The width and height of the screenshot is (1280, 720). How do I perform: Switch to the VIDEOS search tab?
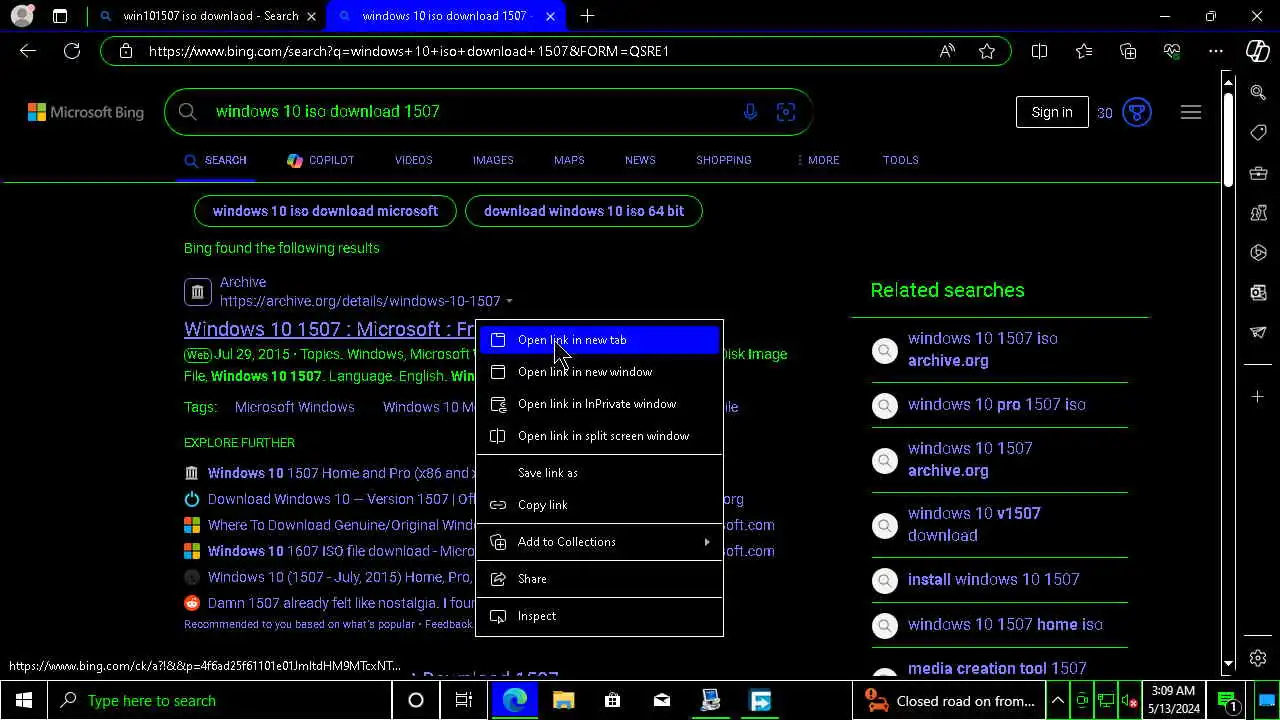pyautogui.click(x=413, y=160)
